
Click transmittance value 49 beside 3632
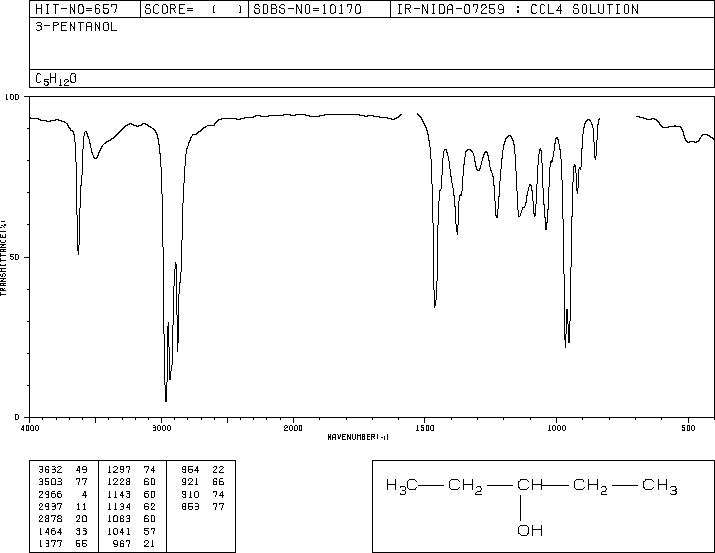coord(81,470)
